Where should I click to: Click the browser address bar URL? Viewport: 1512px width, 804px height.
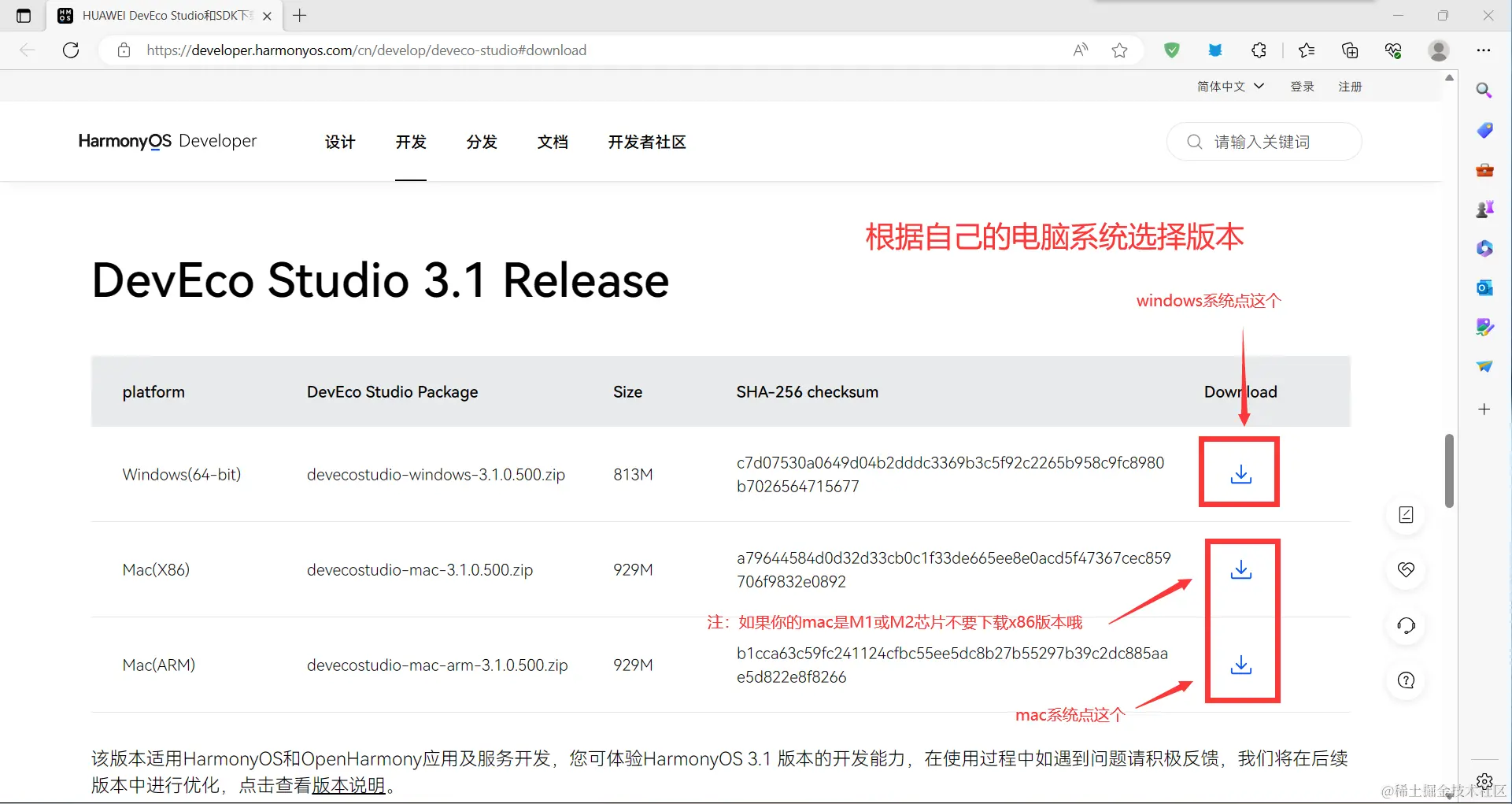[x=366, y=50]
